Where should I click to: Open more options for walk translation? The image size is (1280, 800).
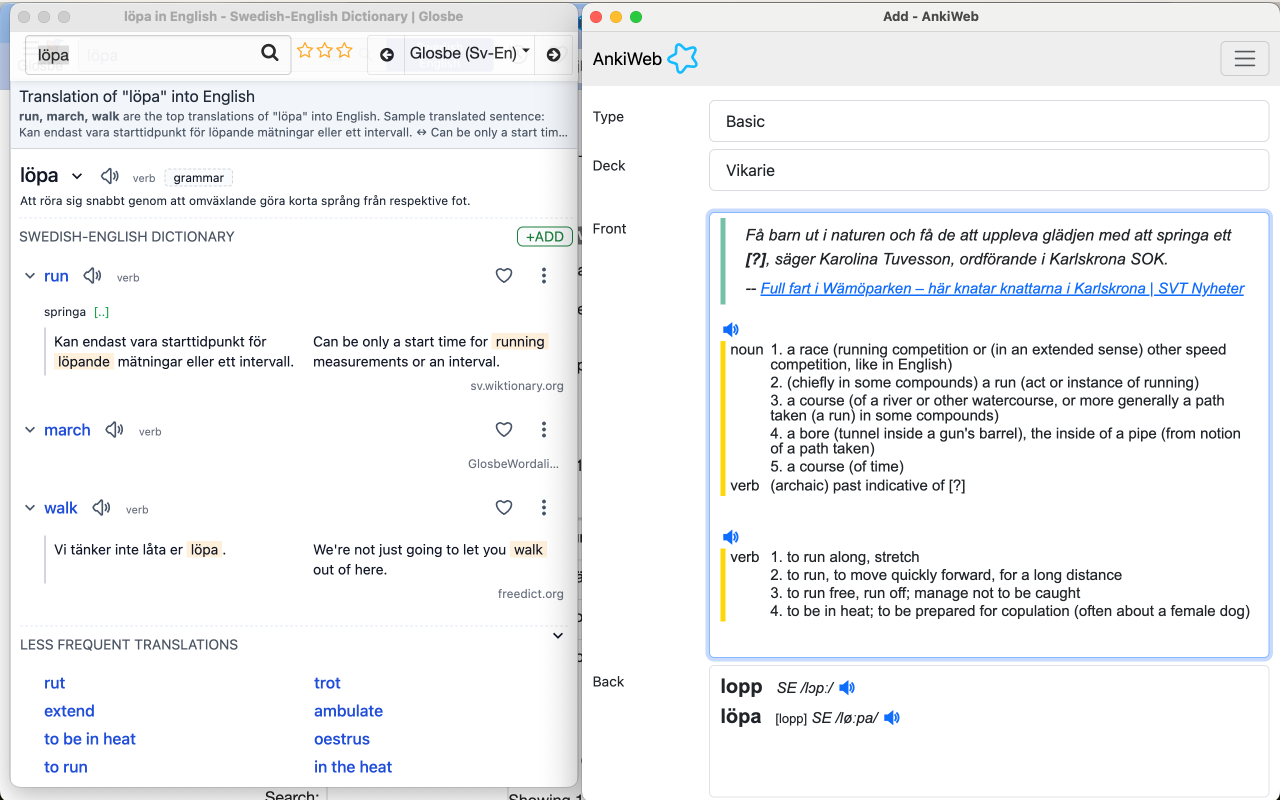click(x=544, y=507)
